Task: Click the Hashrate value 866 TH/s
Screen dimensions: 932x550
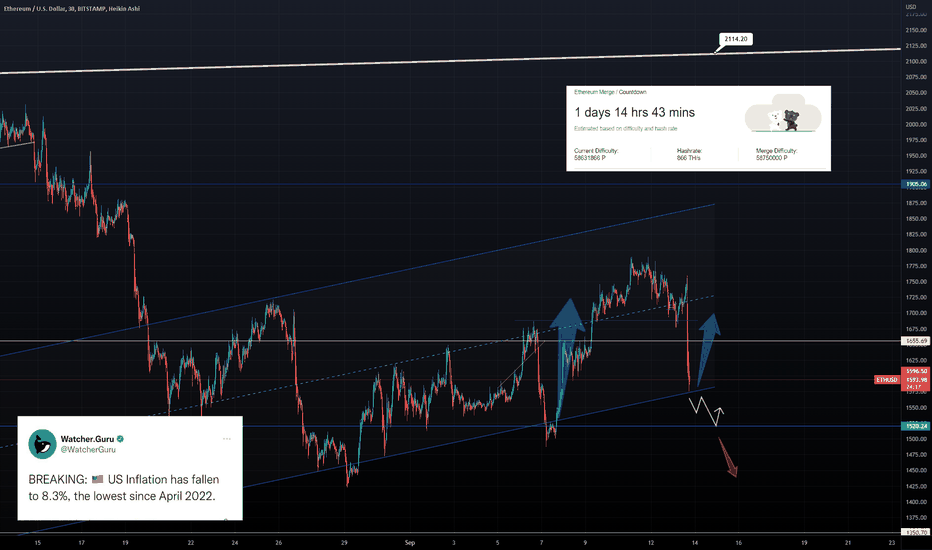Action: pos(688,158)
